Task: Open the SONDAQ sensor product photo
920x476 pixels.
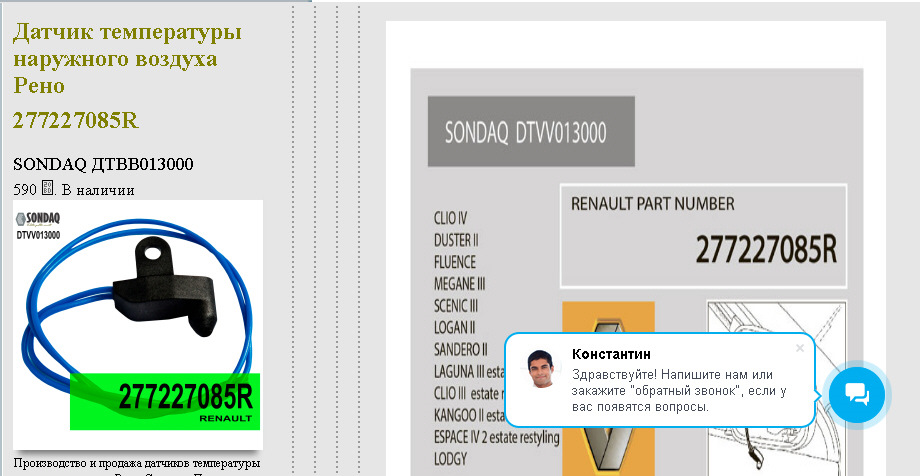Action: 138,325
